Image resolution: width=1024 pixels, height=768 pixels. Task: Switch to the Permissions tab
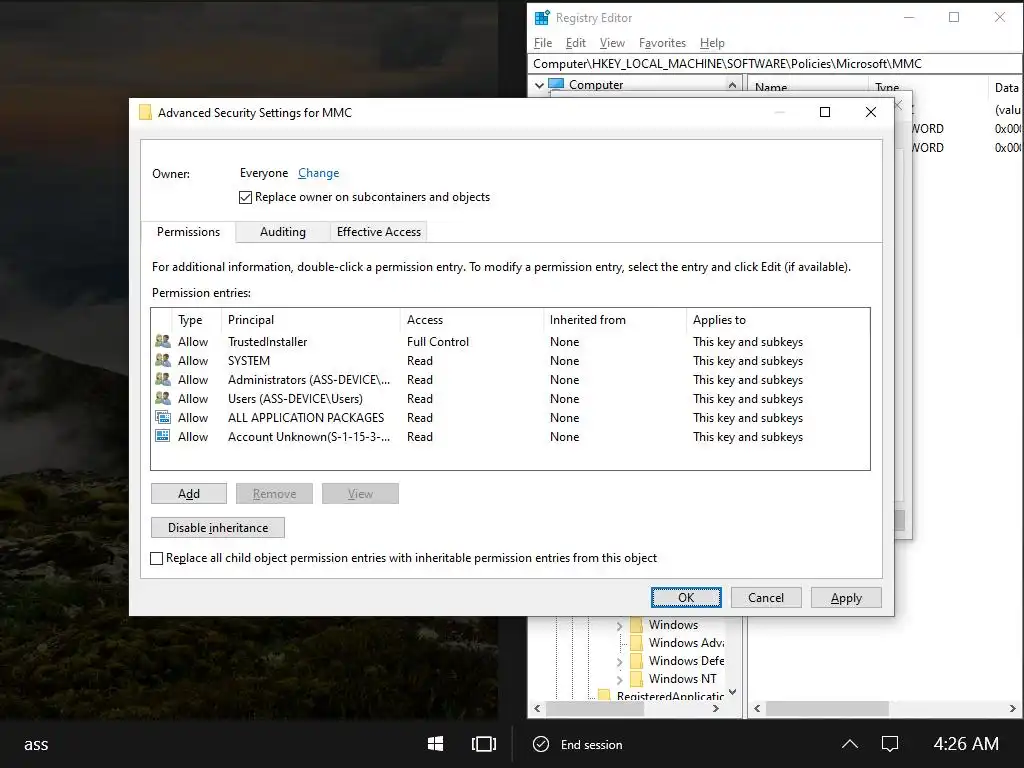pyautogui.click(x=188, y=232)
